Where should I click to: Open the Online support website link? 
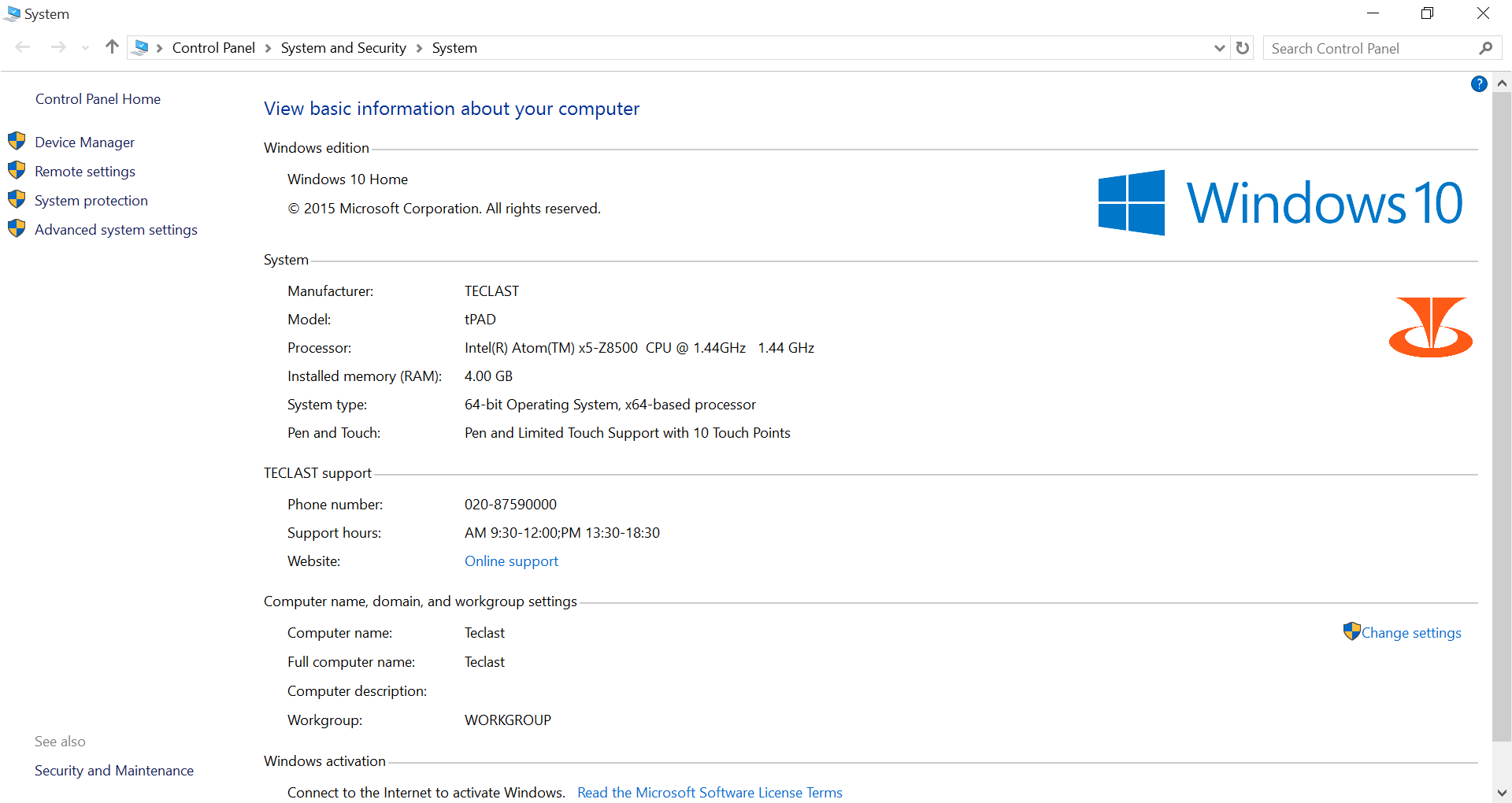[511, 561]
